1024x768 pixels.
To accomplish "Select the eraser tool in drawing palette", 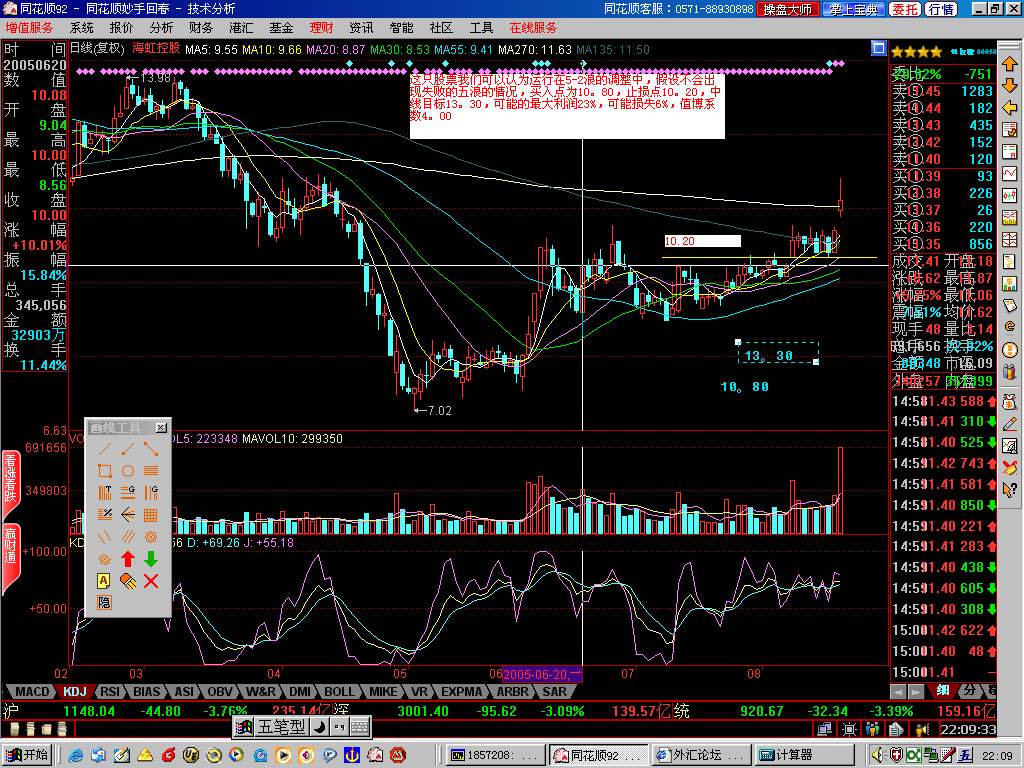I will click(x=128, y=581).
